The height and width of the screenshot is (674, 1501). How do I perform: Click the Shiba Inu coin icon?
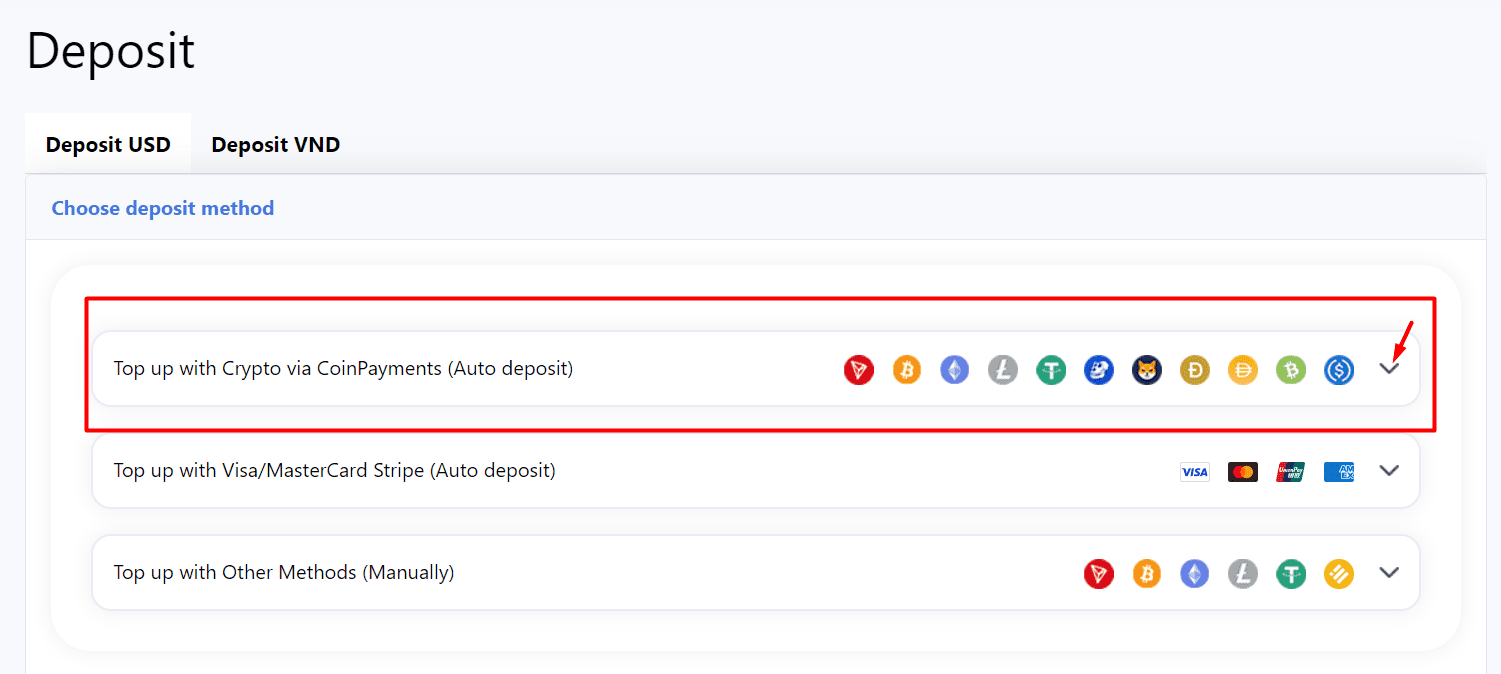1146,370
